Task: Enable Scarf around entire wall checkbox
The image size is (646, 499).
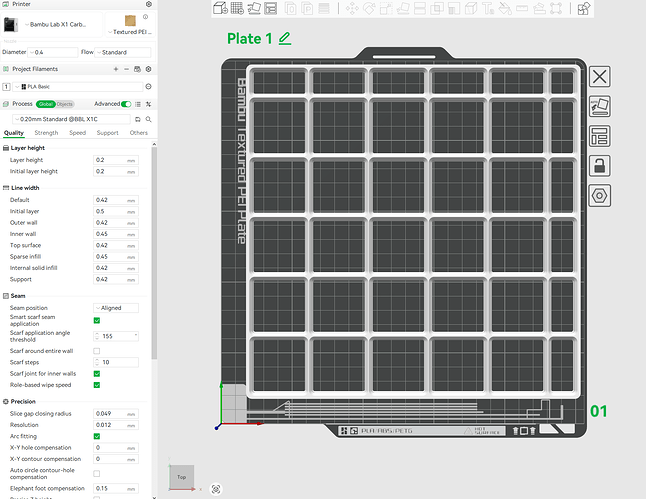Action: pos(97,351)
